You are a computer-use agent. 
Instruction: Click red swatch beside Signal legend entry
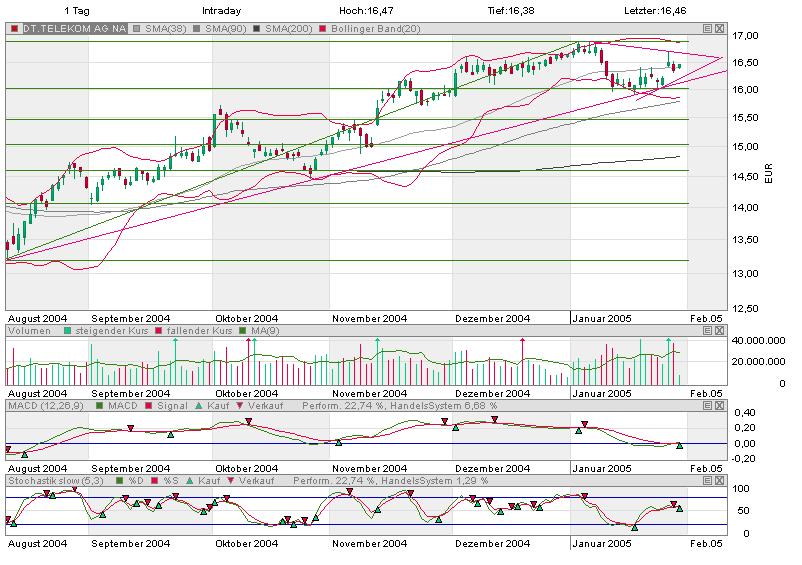[149, 406]
